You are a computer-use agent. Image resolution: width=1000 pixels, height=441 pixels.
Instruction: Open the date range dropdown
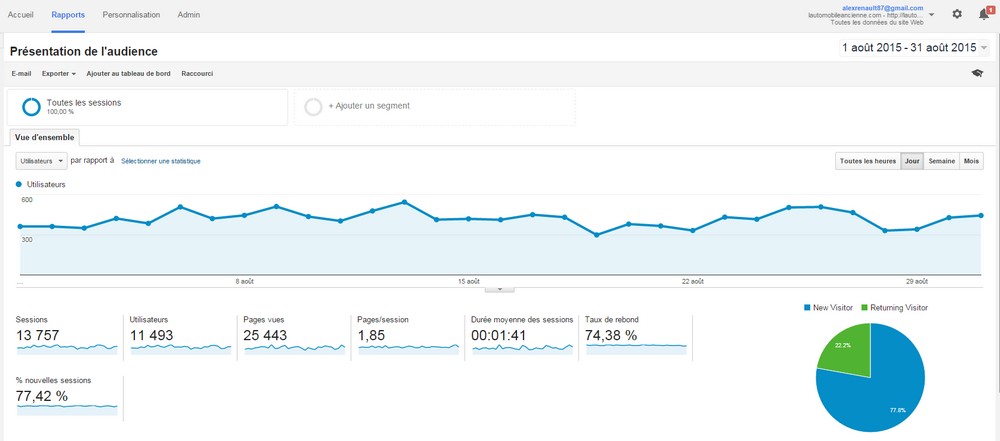click(985, 48)
